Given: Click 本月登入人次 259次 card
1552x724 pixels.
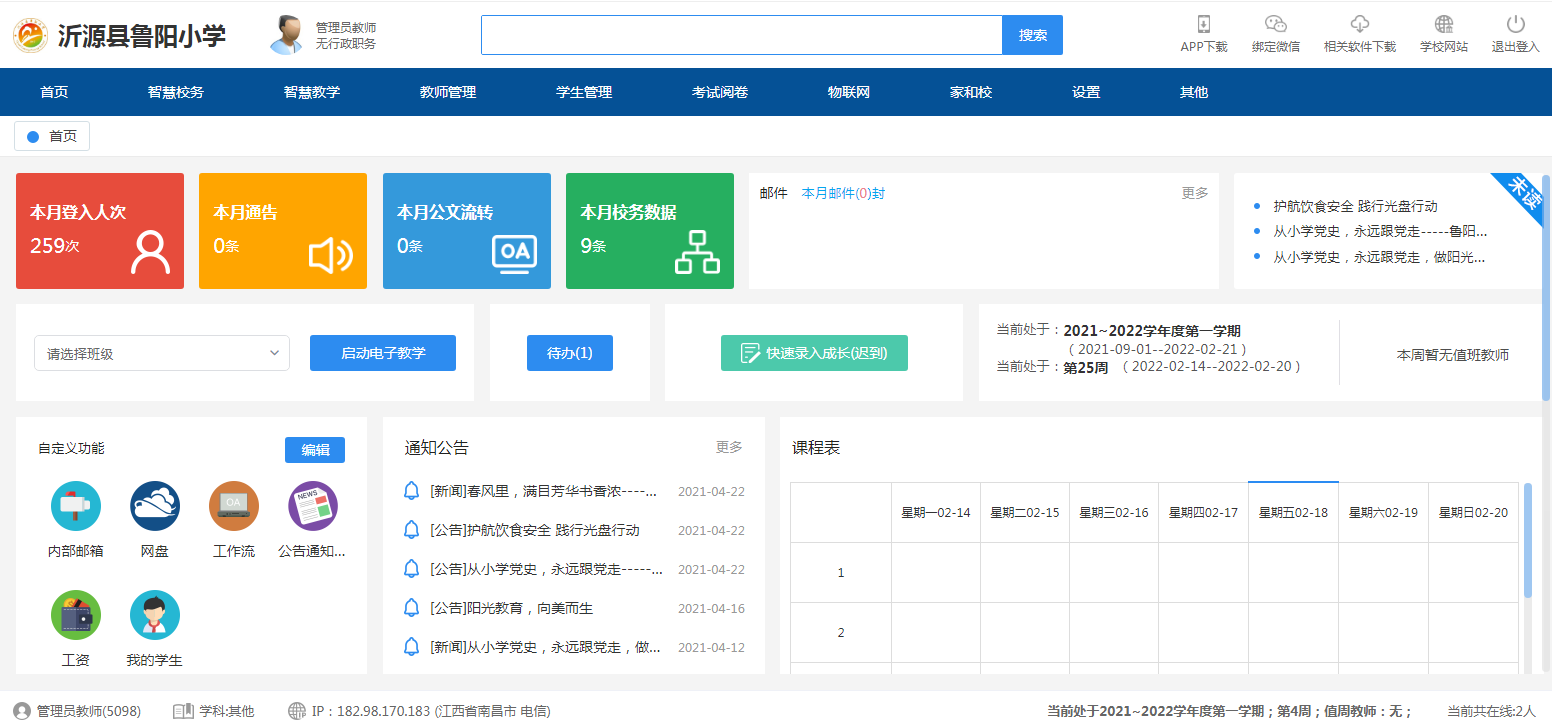Looking at the screenshot, I should pos(100,231).
